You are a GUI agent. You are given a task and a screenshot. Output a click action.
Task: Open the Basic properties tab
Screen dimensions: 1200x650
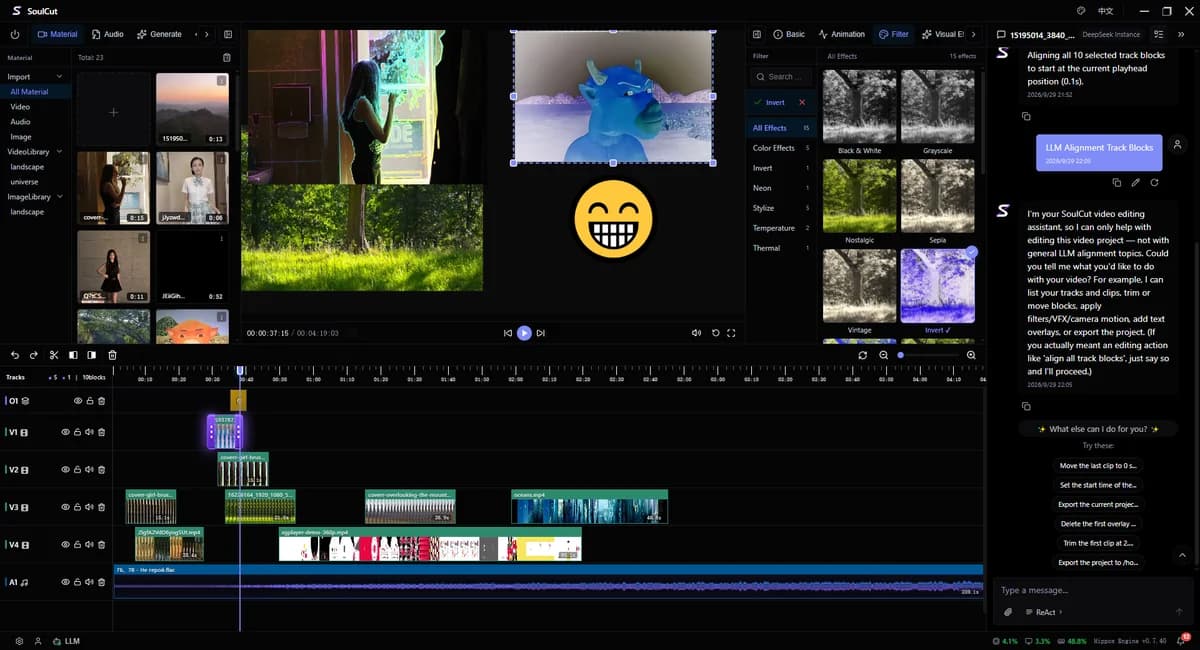pos(789,34)
